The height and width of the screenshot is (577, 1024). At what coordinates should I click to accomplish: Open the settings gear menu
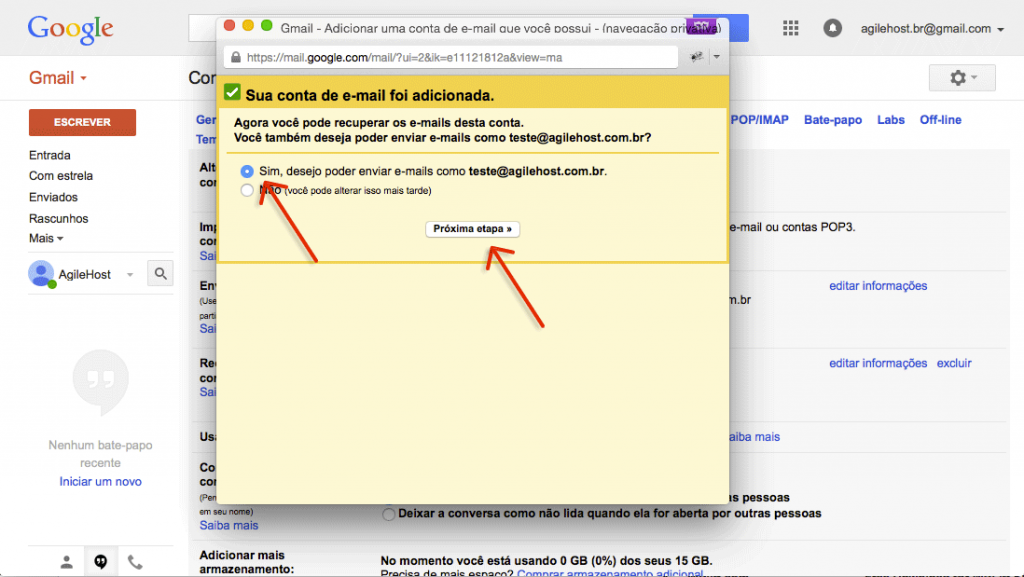coord(962,78)
